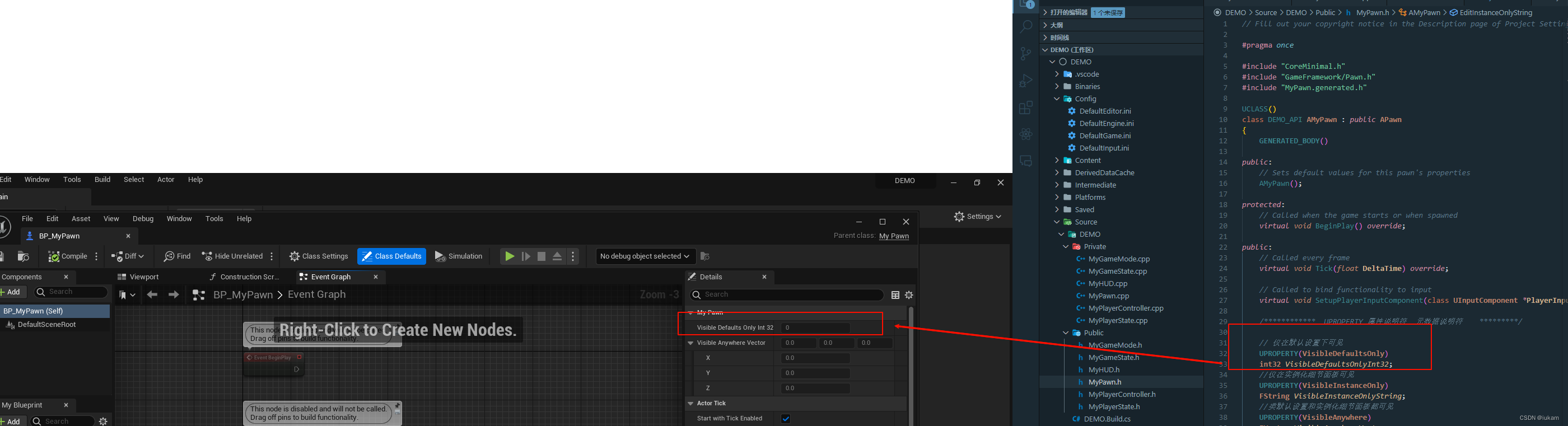The width and height of the screenshot is (1568, 426).
Task: Toggle Hide Unrelated nodes
Action: pyautogui.click(x=232, y=256)
